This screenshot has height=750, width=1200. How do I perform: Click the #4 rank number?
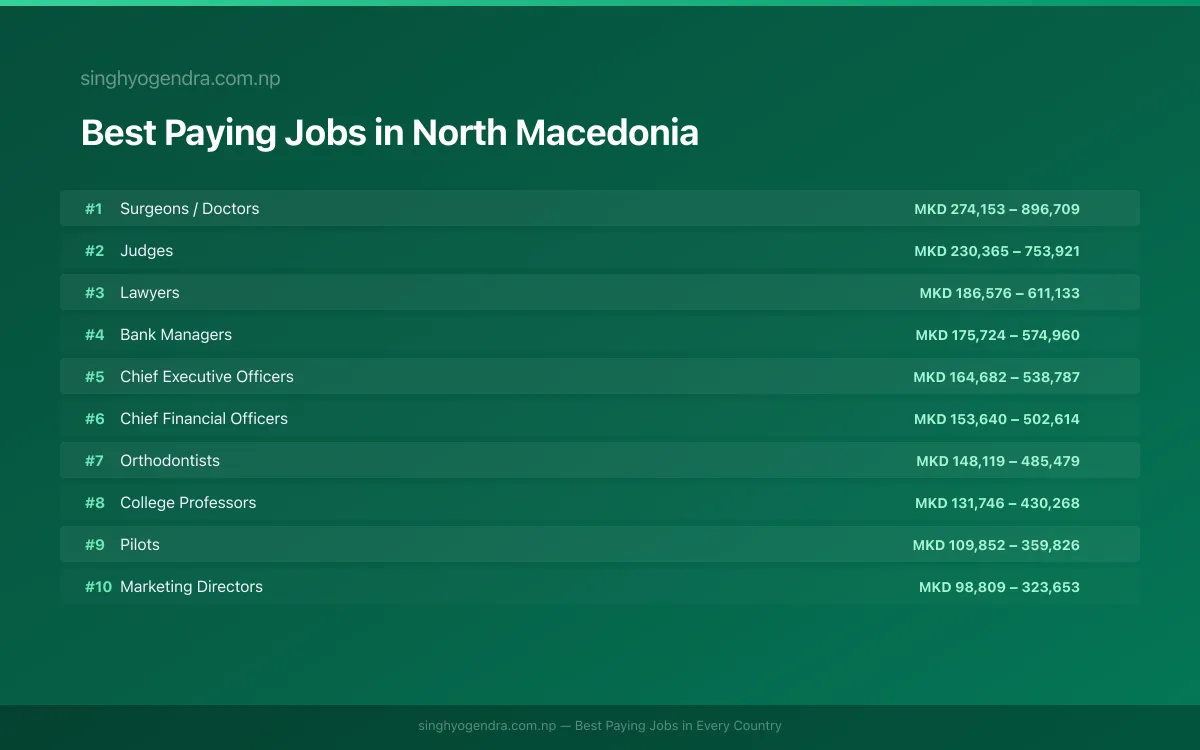click(x=94, y=335)
